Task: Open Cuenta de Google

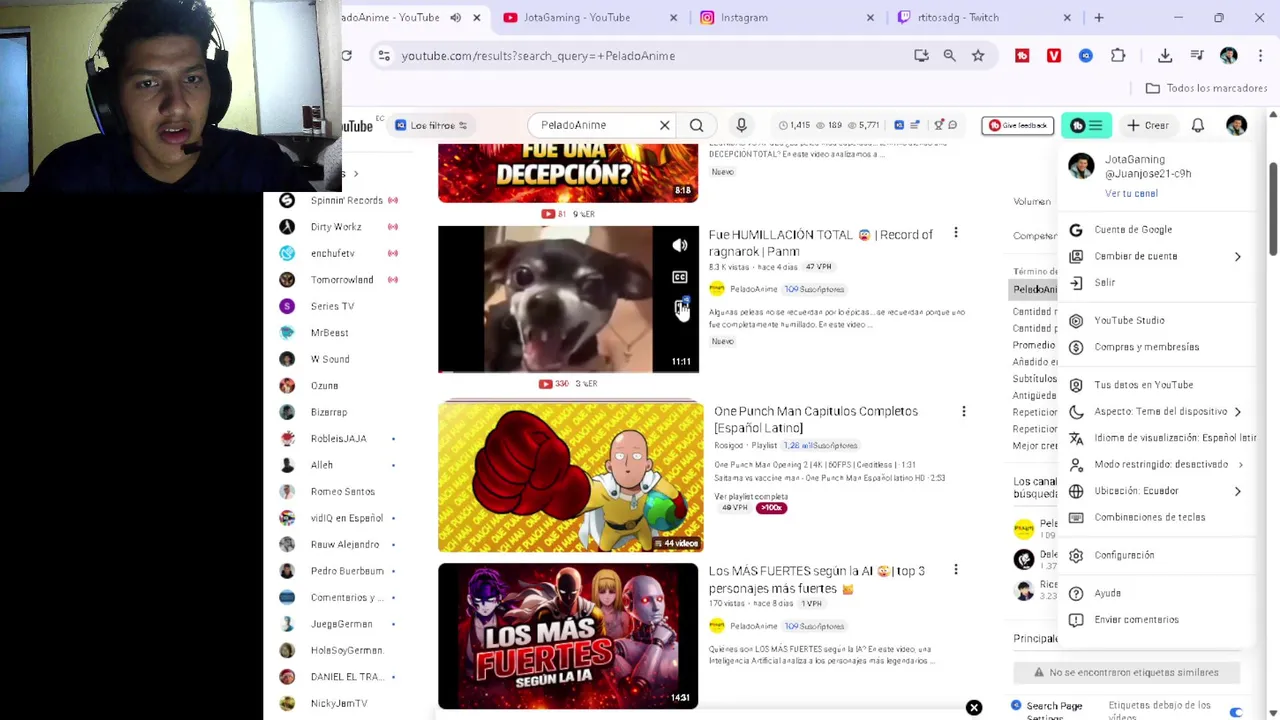Action: (1156, 230)
